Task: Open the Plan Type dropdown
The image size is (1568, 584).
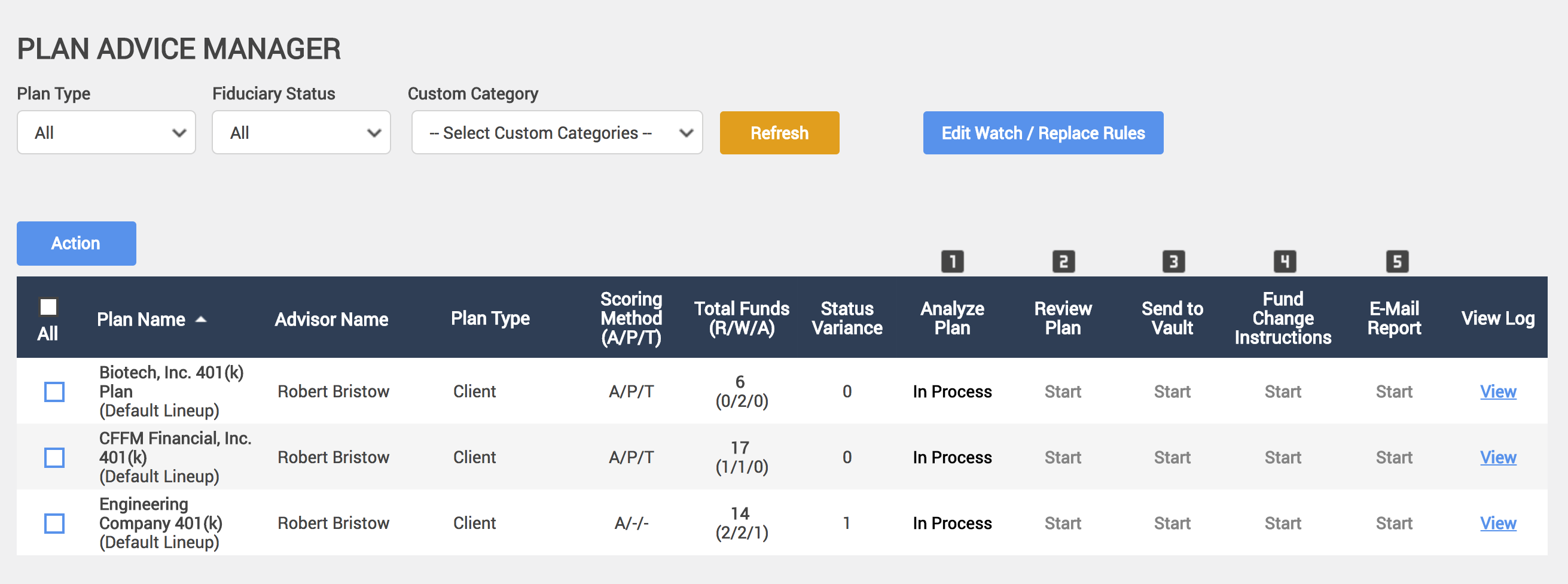Action: coord(106,132)
